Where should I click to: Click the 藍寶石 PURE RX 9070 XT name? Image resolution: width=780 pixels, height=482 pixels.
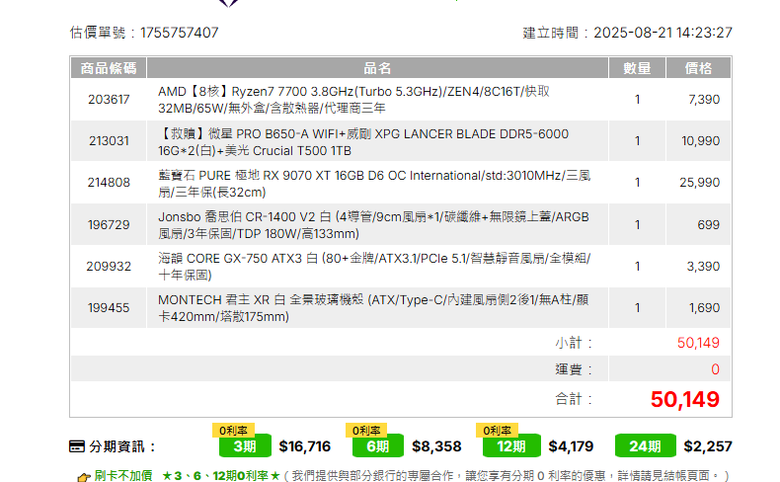[x=374, y=184]
